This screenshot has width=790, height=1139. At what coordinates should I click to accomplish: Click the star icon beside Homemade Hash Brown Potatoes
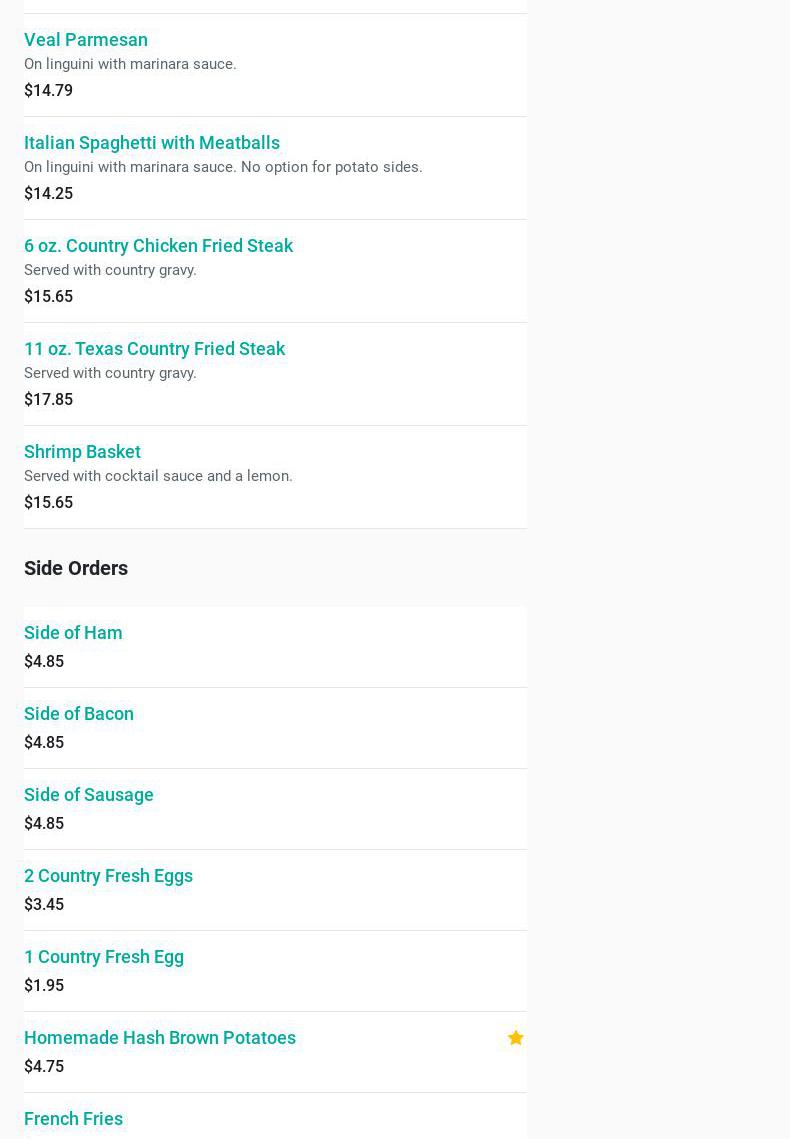(x=516, y=1038)
